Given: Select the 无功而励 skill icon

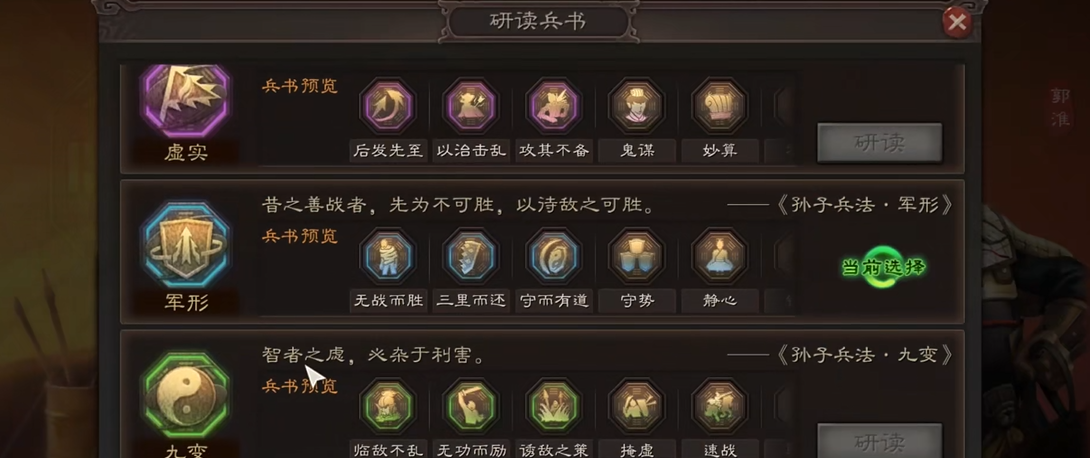Looking at the screenshot, I should coord(471,406).
